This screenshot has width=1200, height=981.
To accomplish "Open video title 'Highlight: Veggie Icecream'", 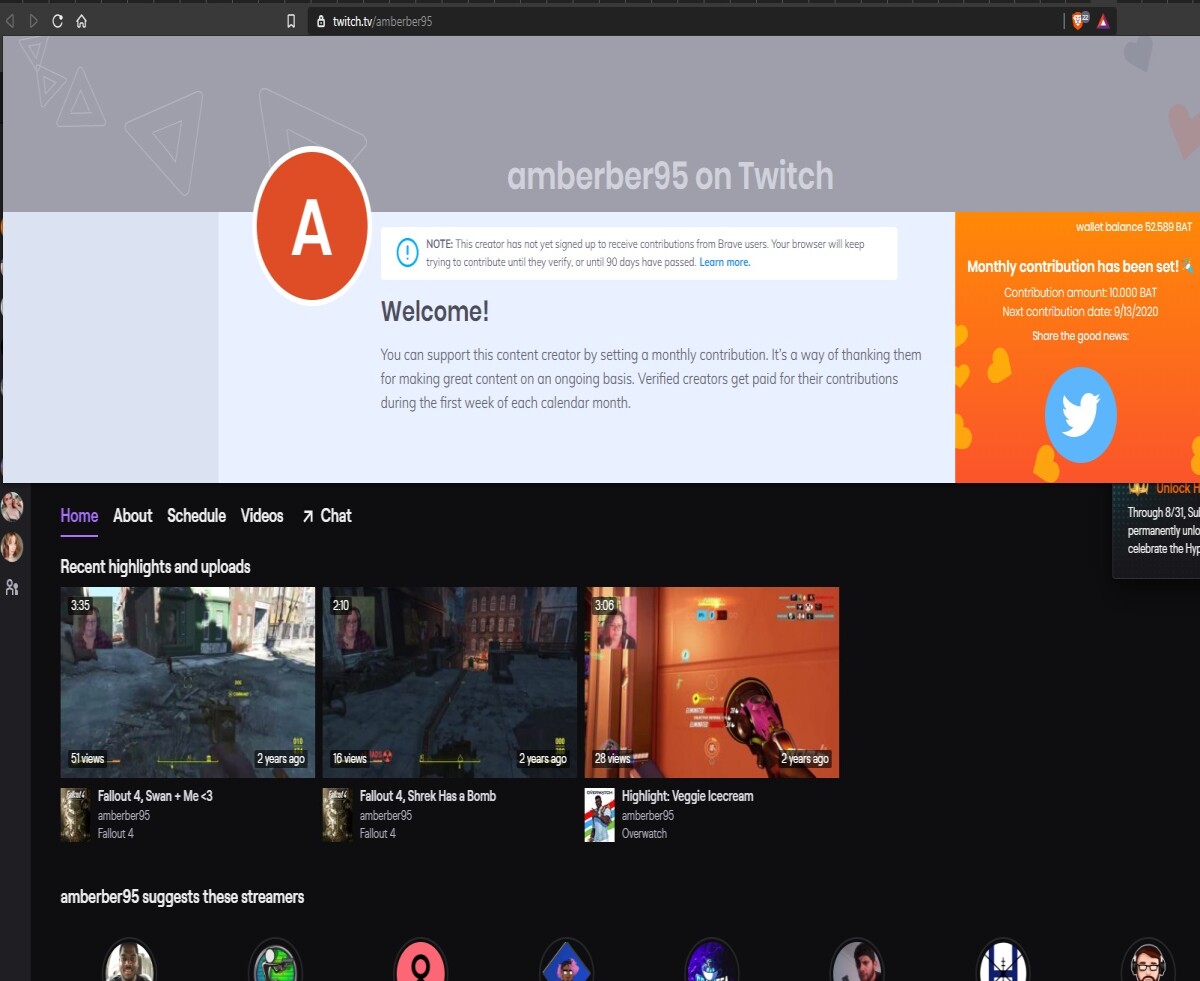I will click(x=688, y=796).
